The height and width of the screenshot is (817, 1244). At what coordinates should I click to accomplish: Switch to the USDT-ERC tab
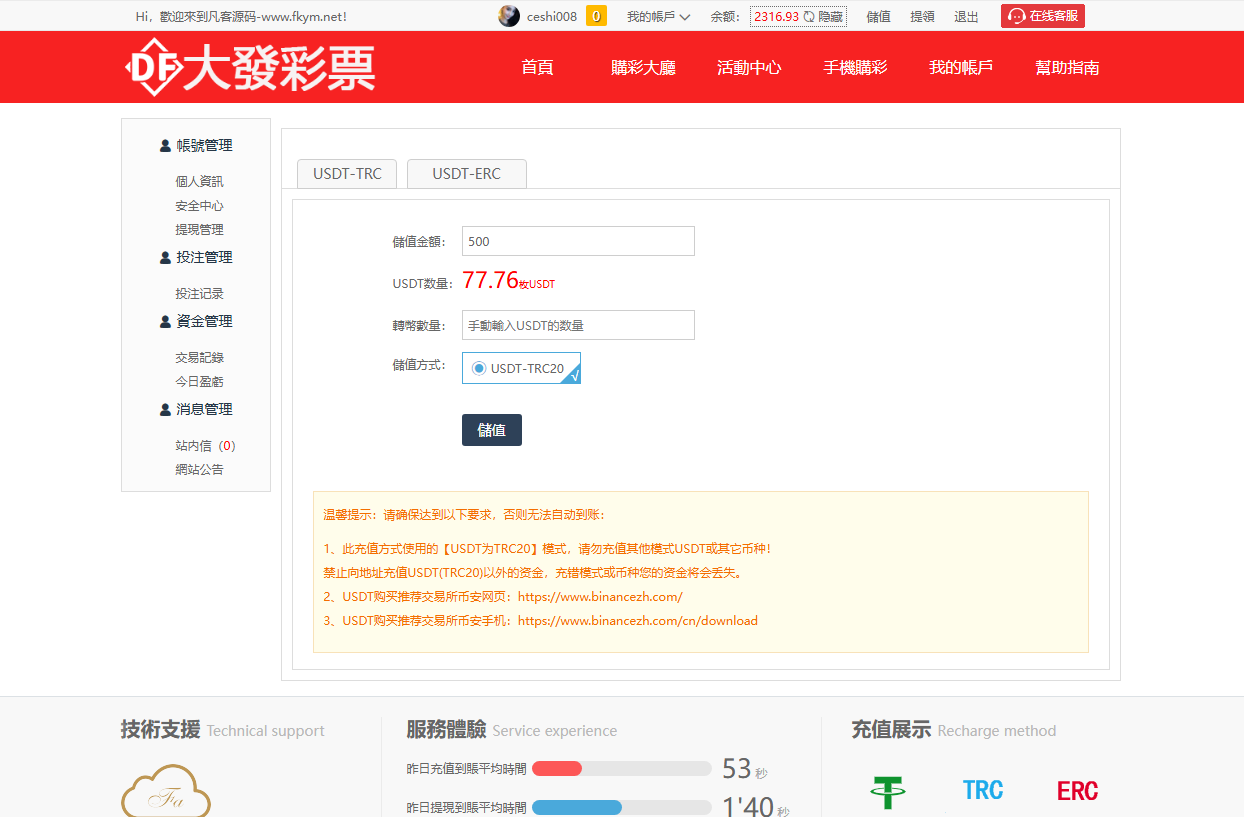(x=466, y=173)
